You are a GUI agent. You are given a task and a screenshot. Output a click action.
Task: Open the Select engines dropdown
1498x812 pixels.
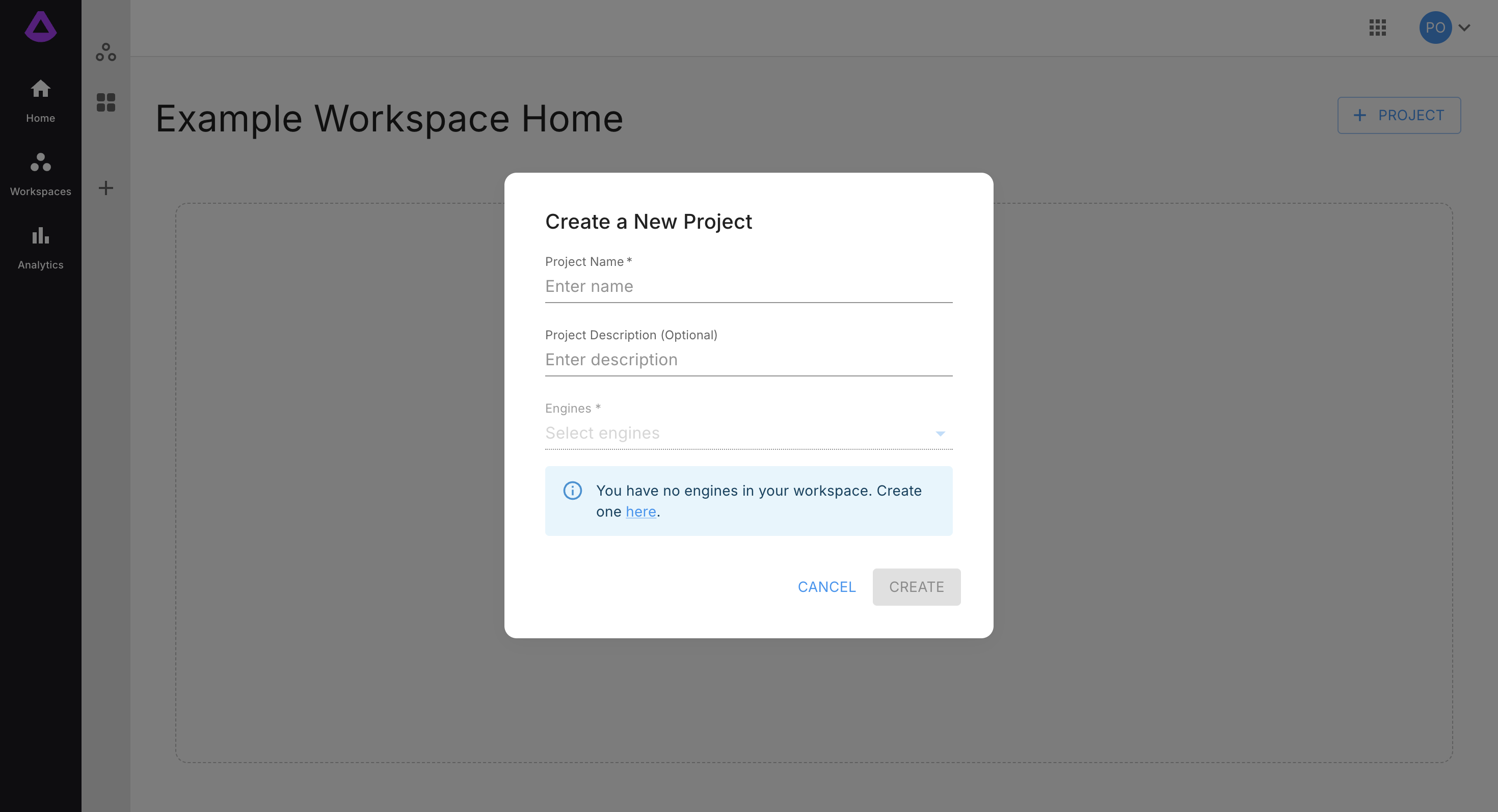(x=748, y=433)
